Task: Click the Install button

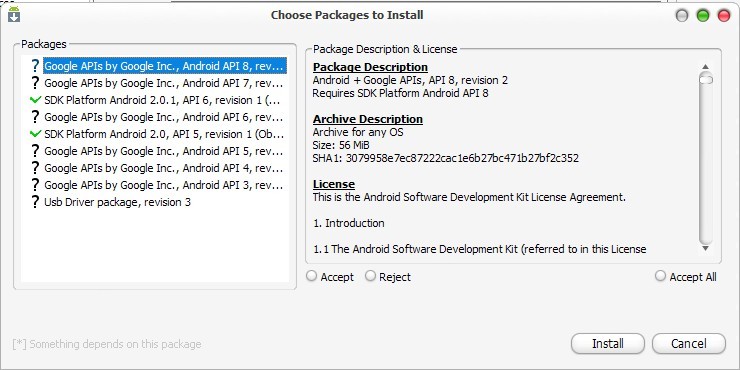Action: click(607, 344)
